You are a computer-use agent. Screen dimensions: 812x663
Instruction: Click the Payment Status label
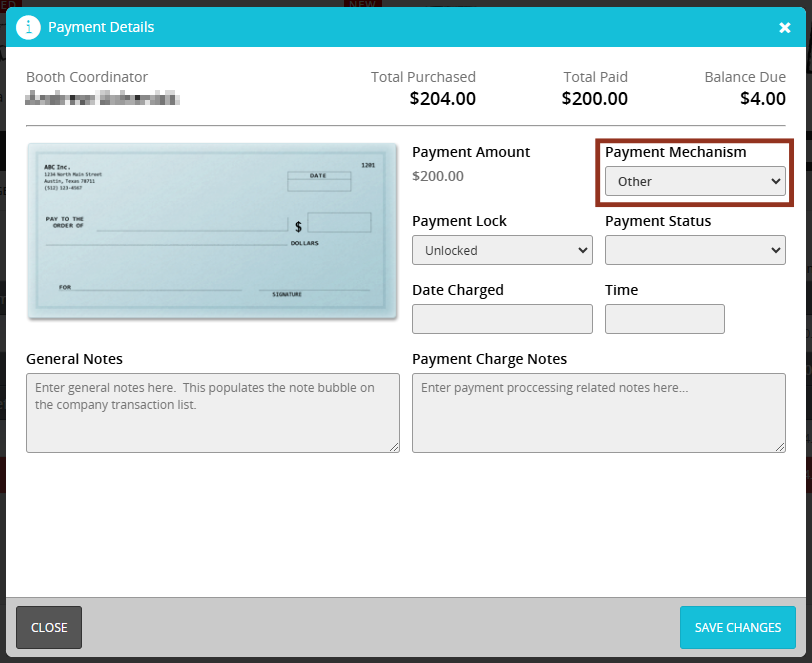[658, 221]
